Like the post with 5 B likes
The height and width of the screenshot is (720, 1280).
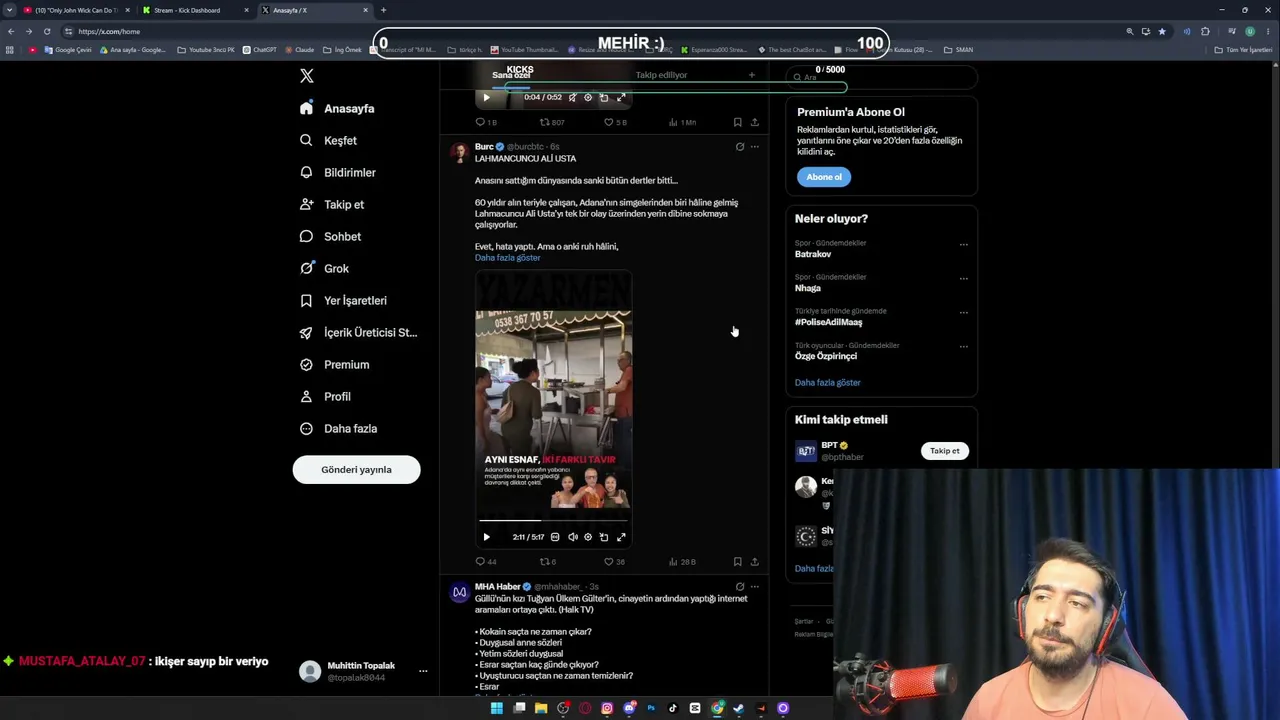(615, 122)
